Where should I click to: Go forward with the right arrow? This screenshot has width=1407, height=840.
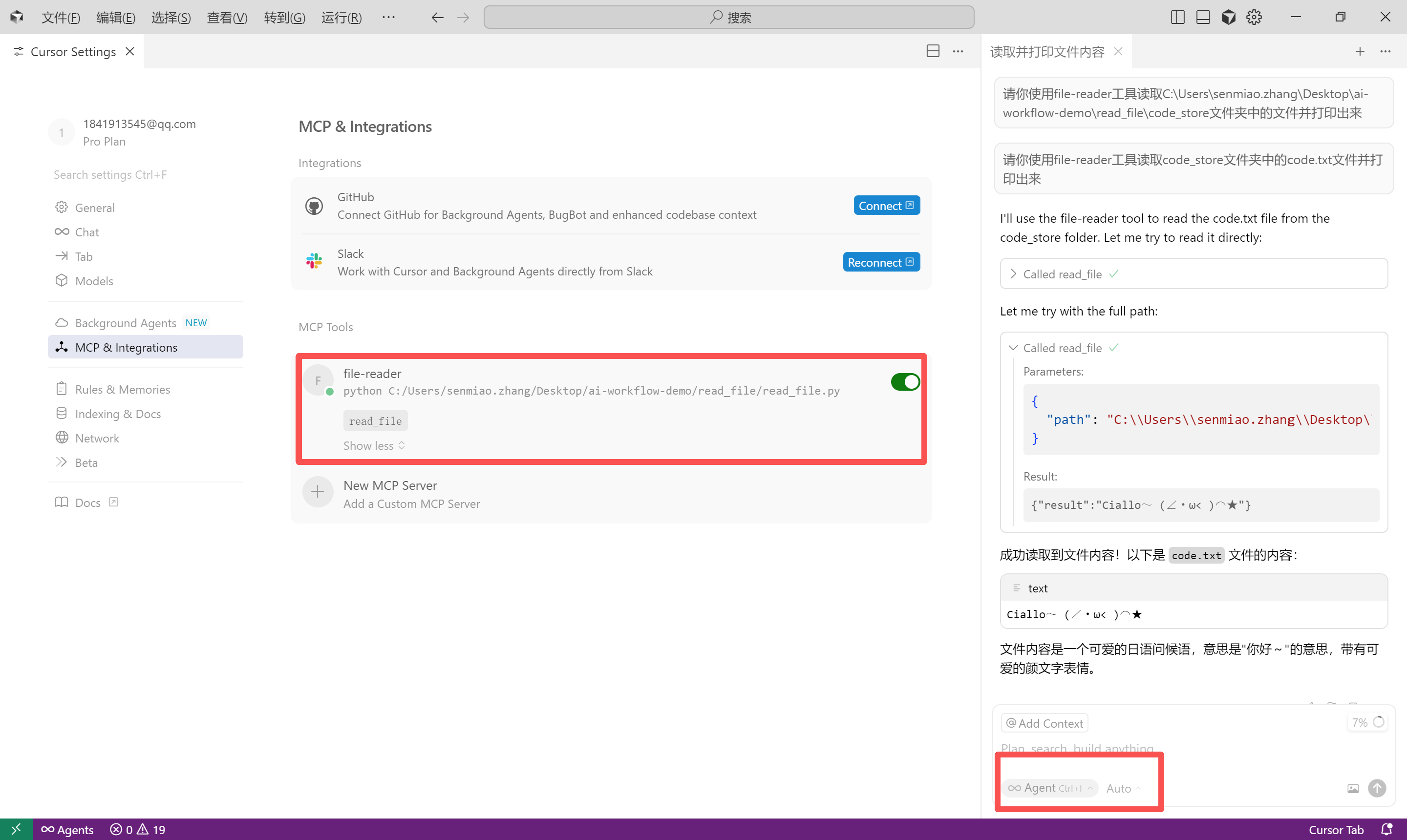tap(463, 17)
